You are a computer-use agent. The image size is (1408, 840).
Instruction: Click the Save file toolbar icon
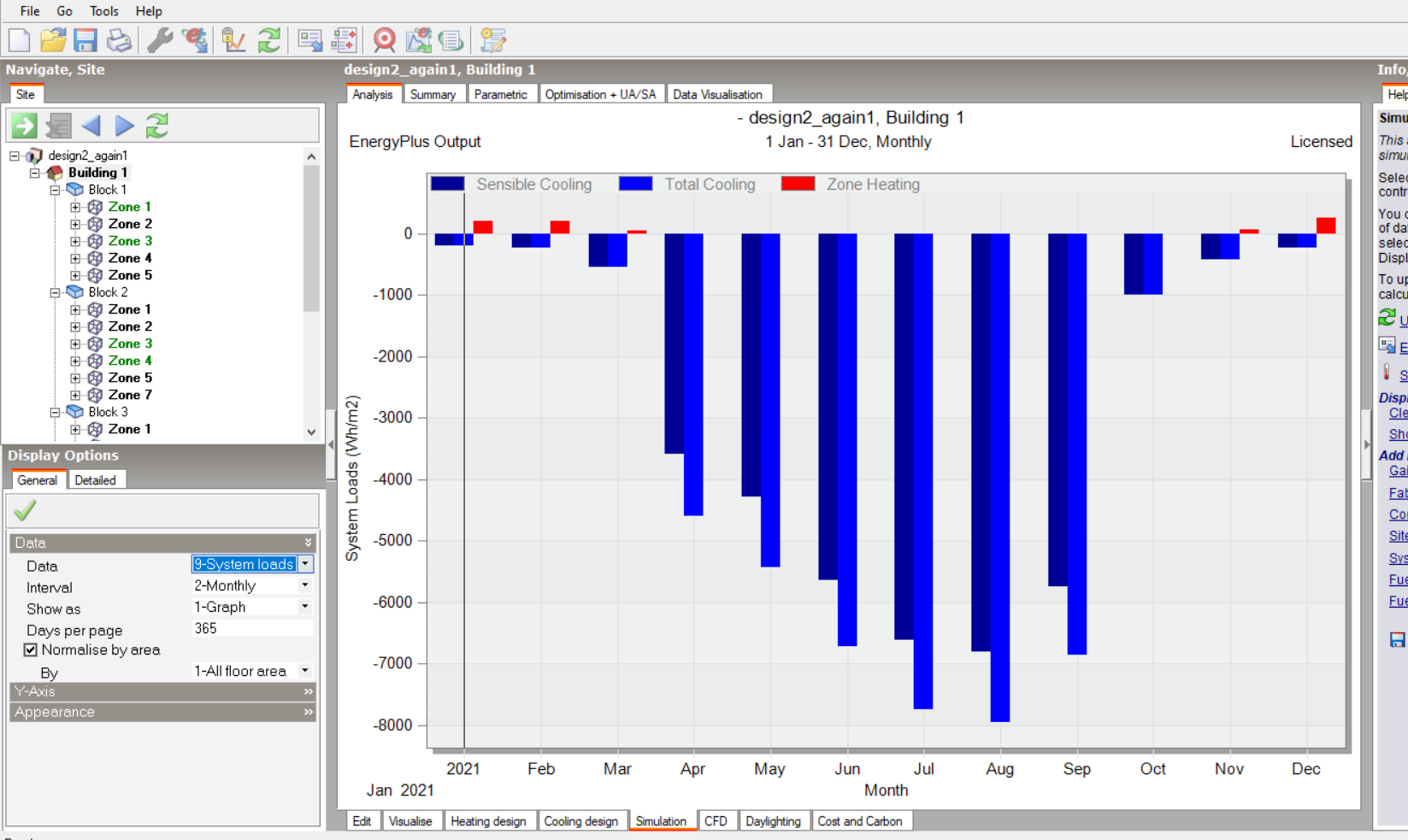click(85, 40)
